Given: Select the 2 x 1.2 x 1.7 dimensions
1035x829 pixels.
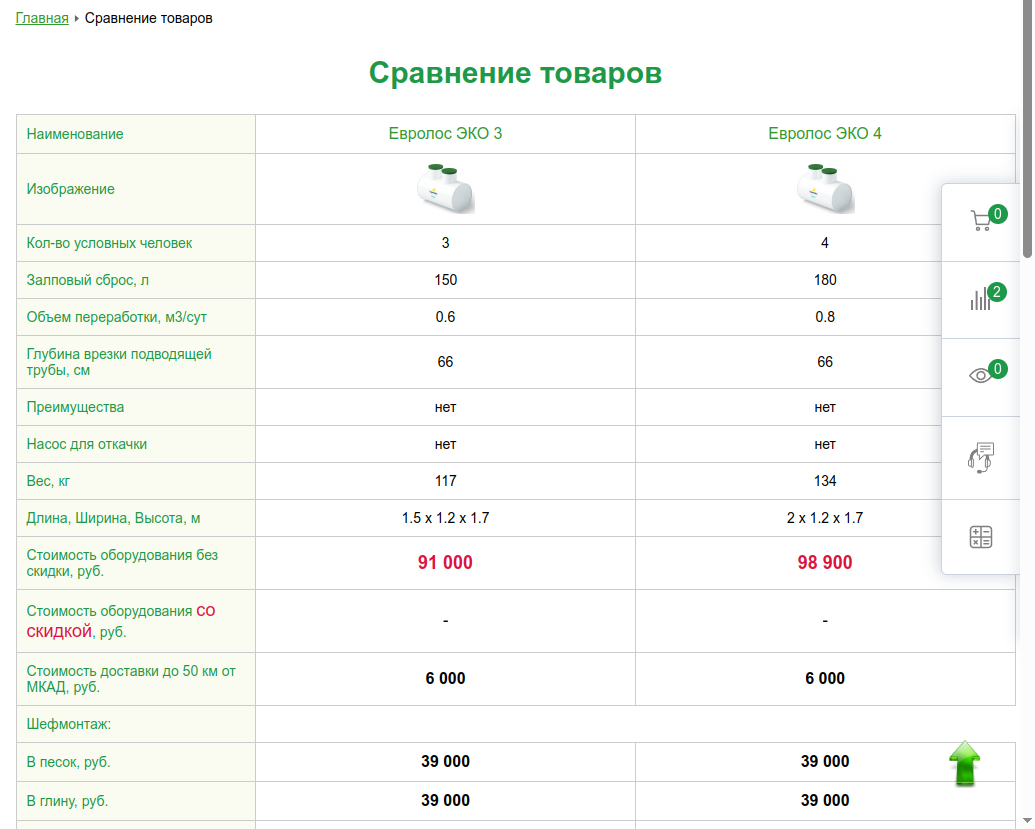Looking at the screenshot, I should tap(825, 517).
